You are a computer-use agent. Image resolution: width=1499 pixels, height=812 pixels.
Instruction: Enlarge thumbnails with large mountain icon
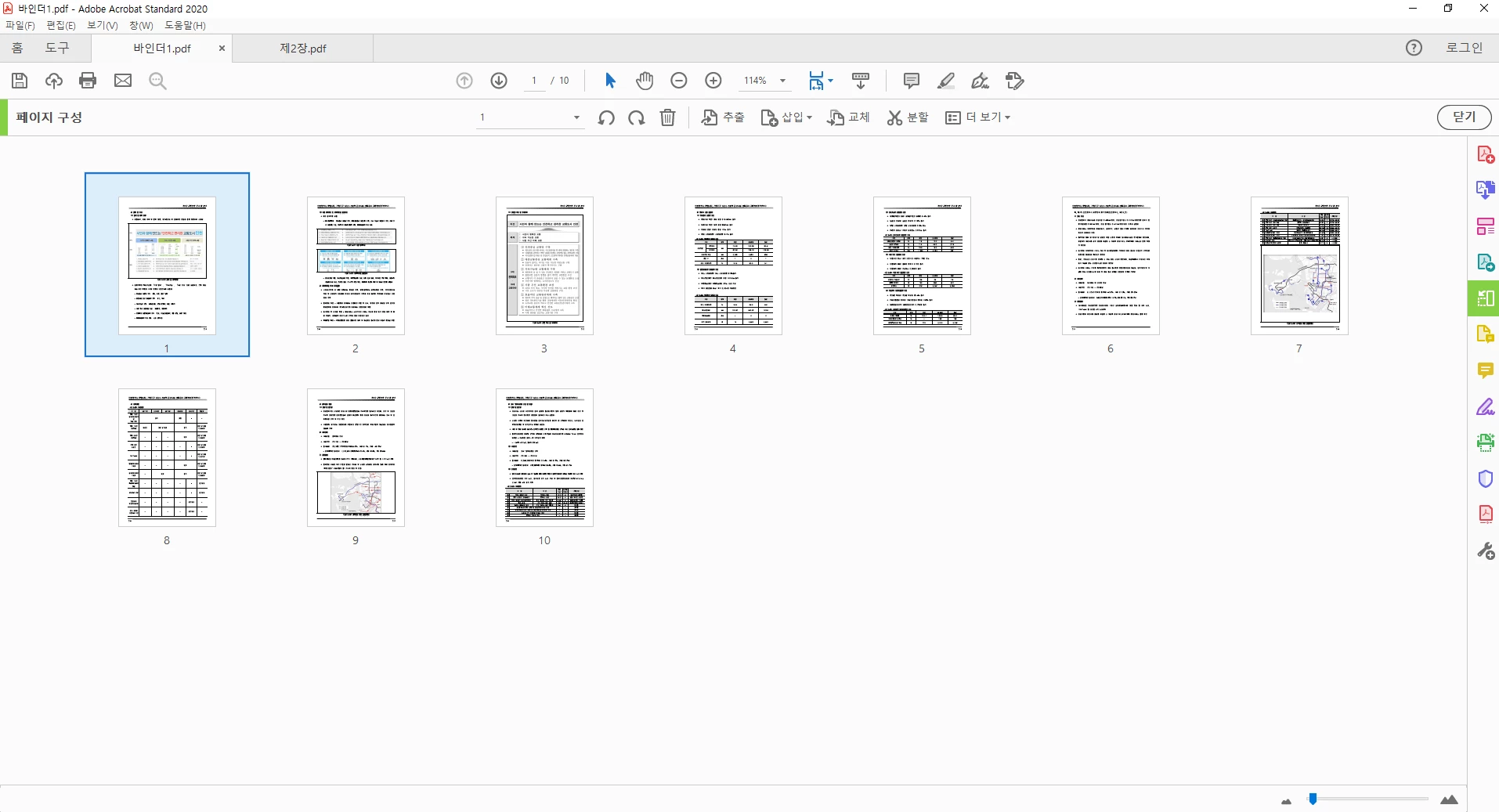pos(1450,799)
